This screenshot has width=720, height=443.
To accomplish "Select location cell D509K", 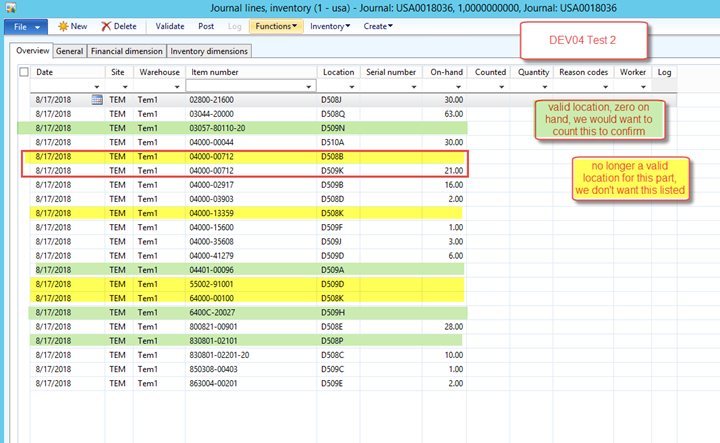I will click(332, 171).
